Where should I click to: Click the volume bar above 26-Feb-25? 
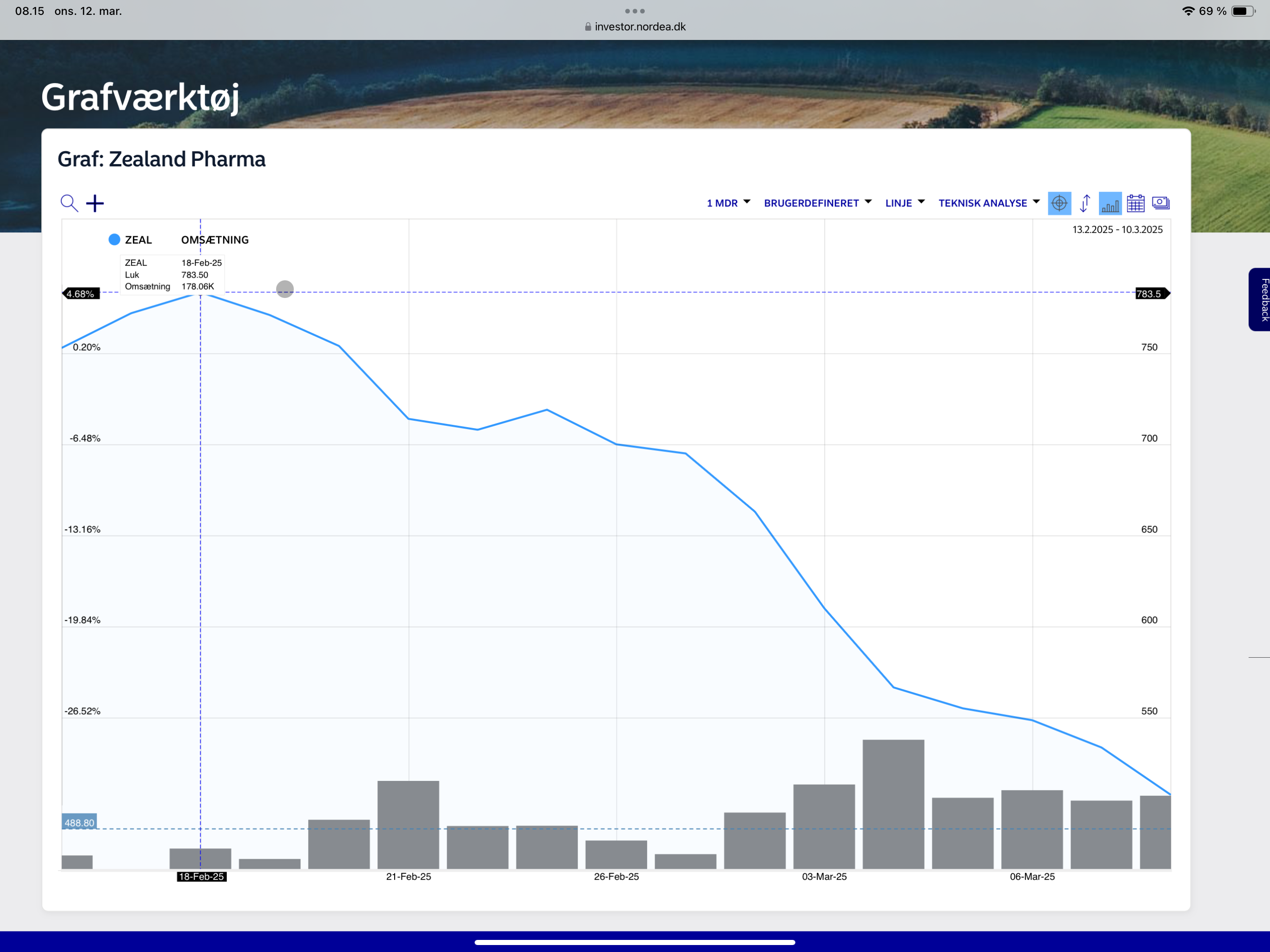(616, 854)
